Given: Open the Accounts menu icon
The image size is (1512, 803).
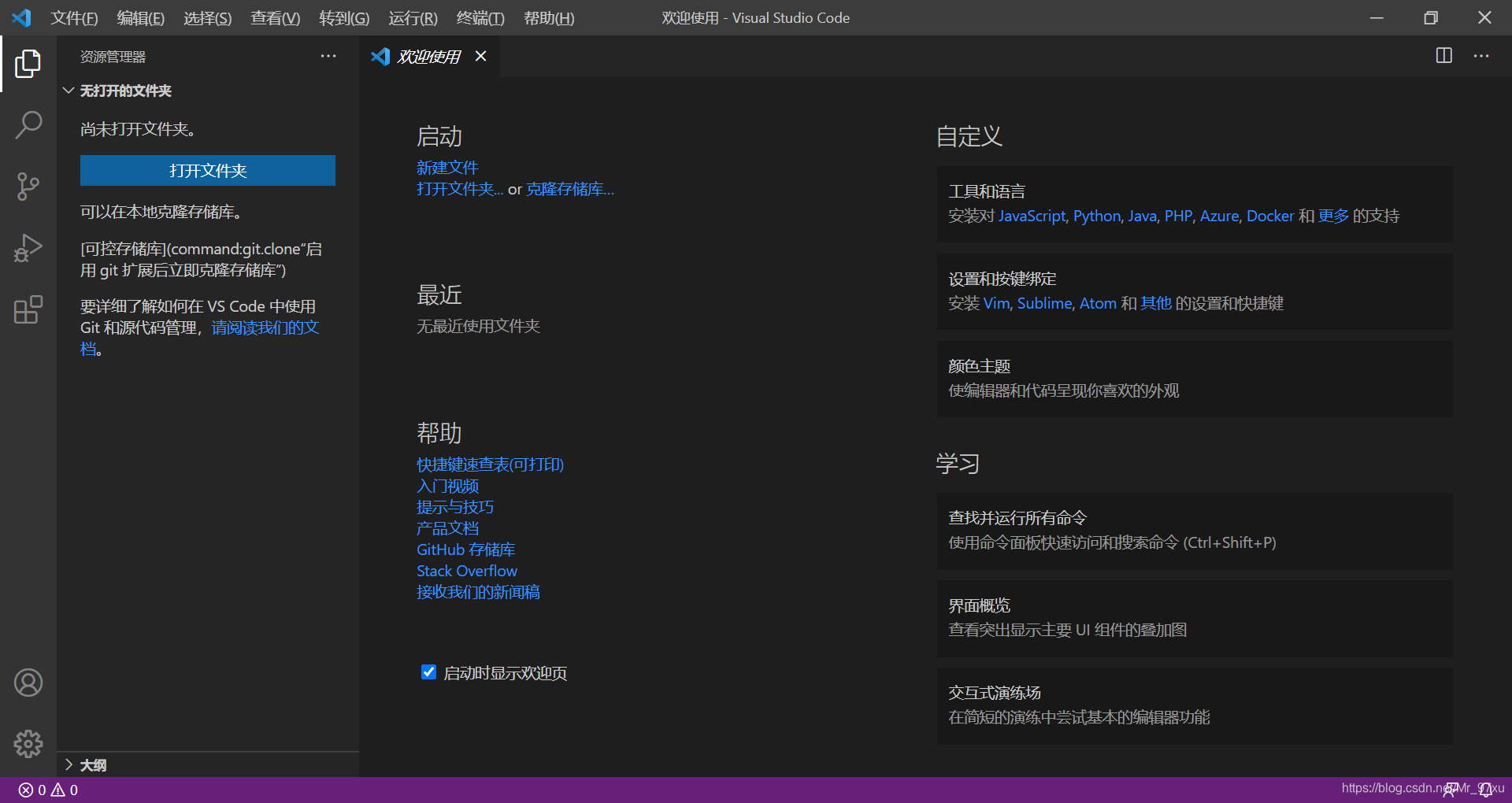Looking at the screenshot, I should click(28, 683).
